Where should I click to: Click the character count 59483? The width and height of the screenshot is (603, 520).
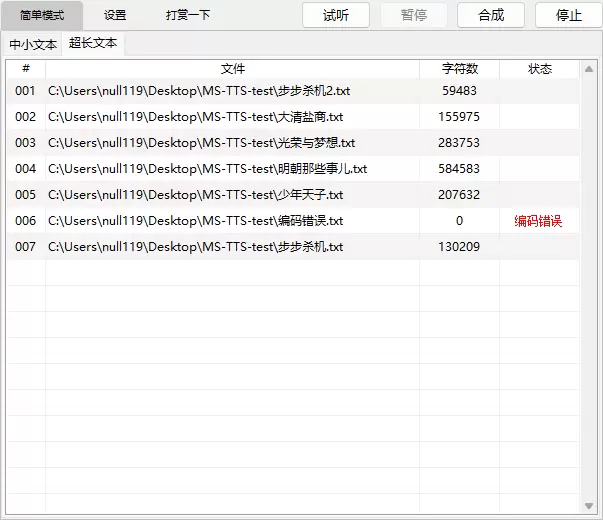pyautogui.click(x=459, y=91)
